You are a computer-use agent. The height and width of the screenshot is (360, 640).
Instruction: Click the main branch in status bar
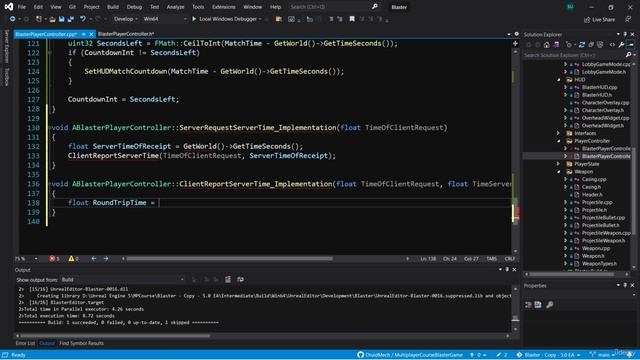tap(604, 355)
